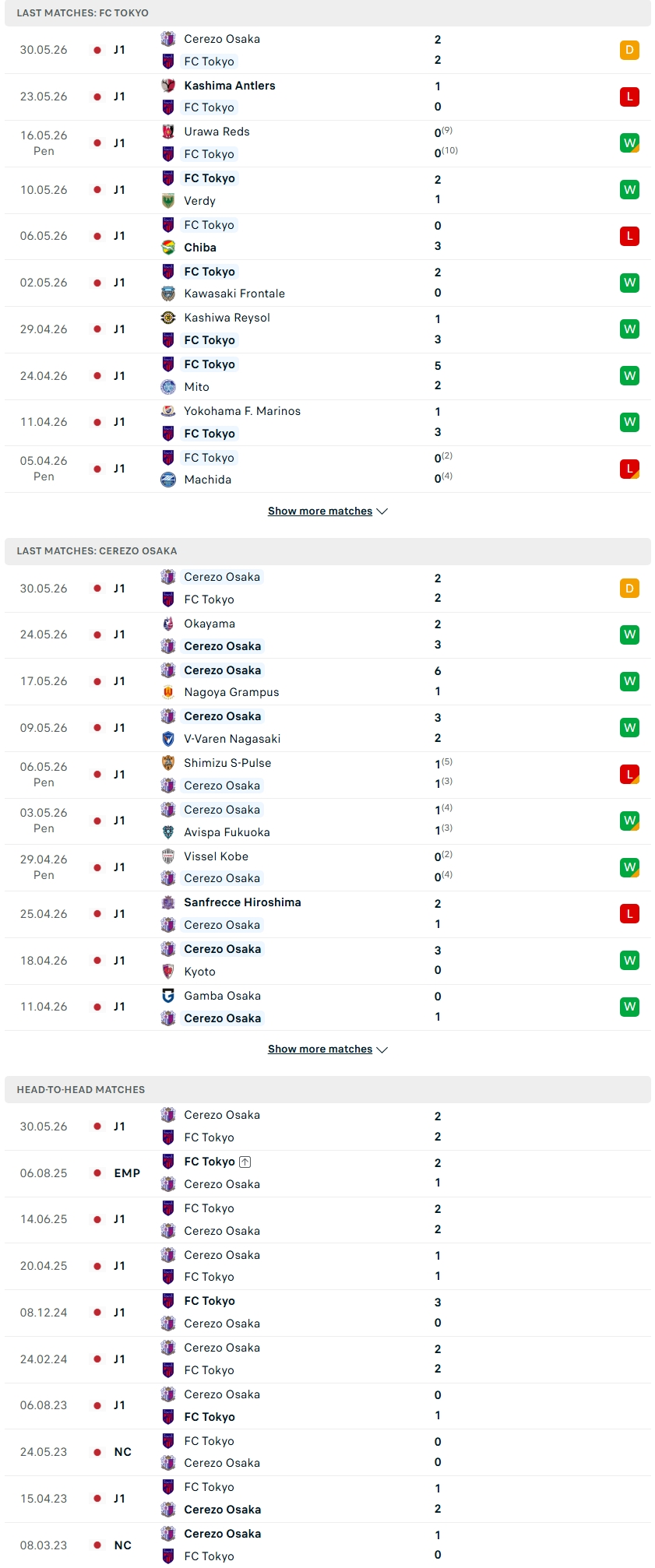Click the Gamba Osaka logo
Screen dimensions: 655x1568
(168, 996)
